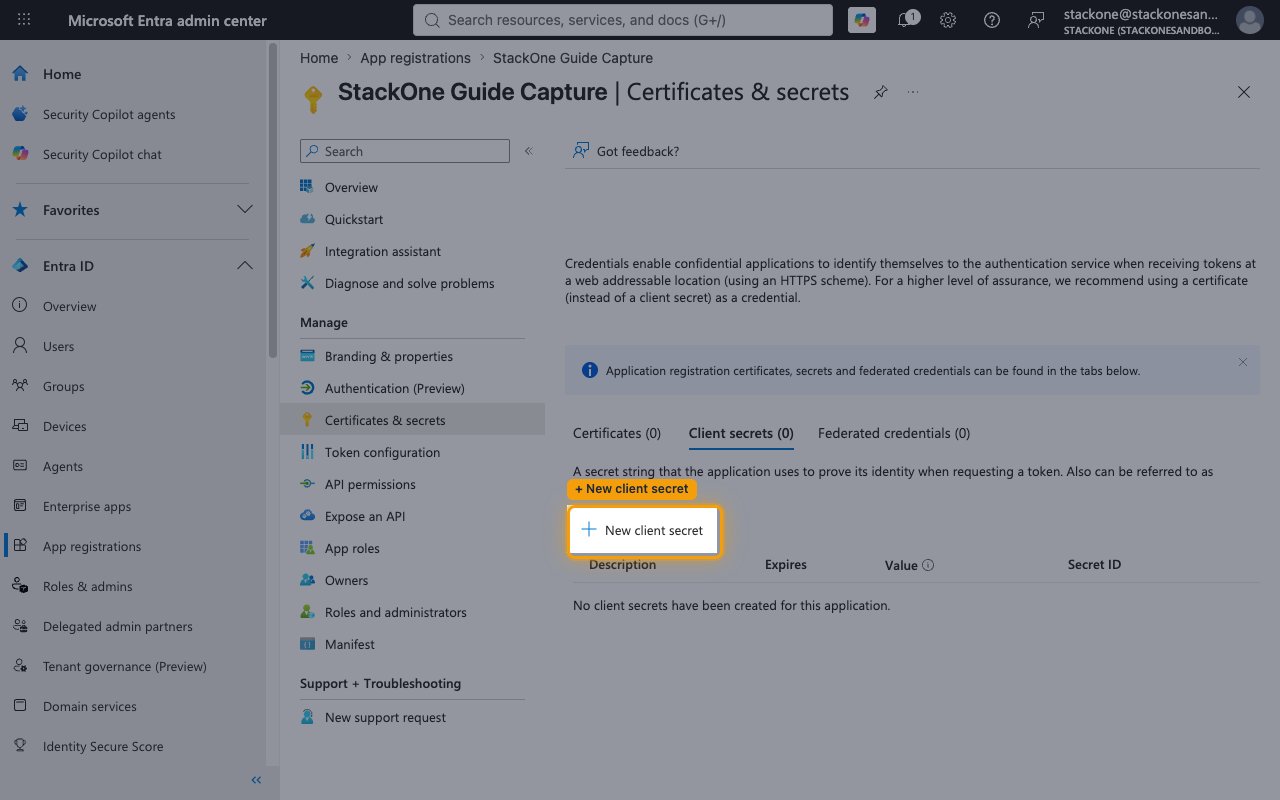This screenshot has height=800, width=1280.
Task: Open the more options ellipsis
Action: click(913, 92)
